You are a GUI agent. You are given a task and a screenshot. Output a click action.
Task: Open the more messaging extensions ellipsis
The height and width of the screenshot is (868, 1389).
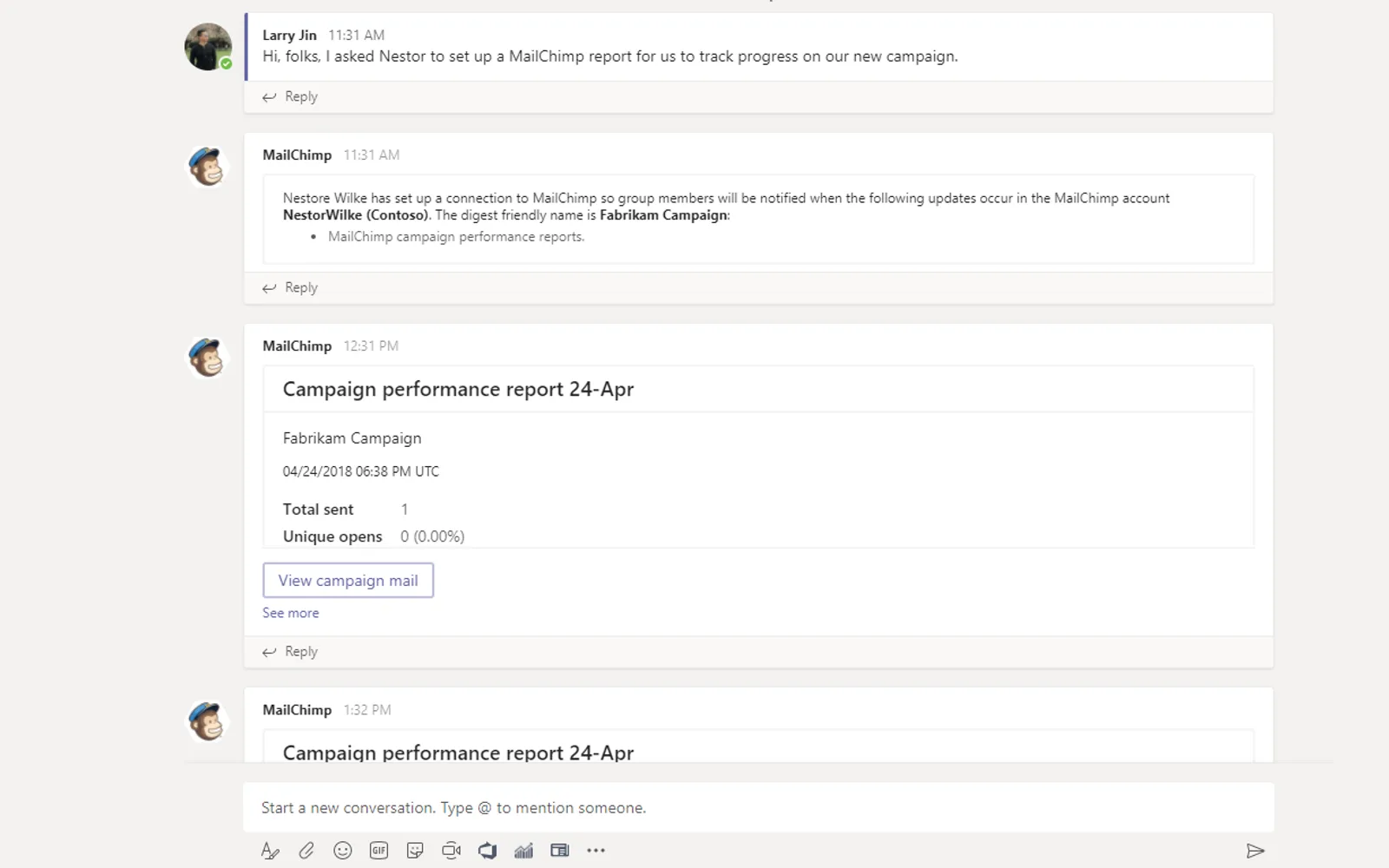(596, 851)
